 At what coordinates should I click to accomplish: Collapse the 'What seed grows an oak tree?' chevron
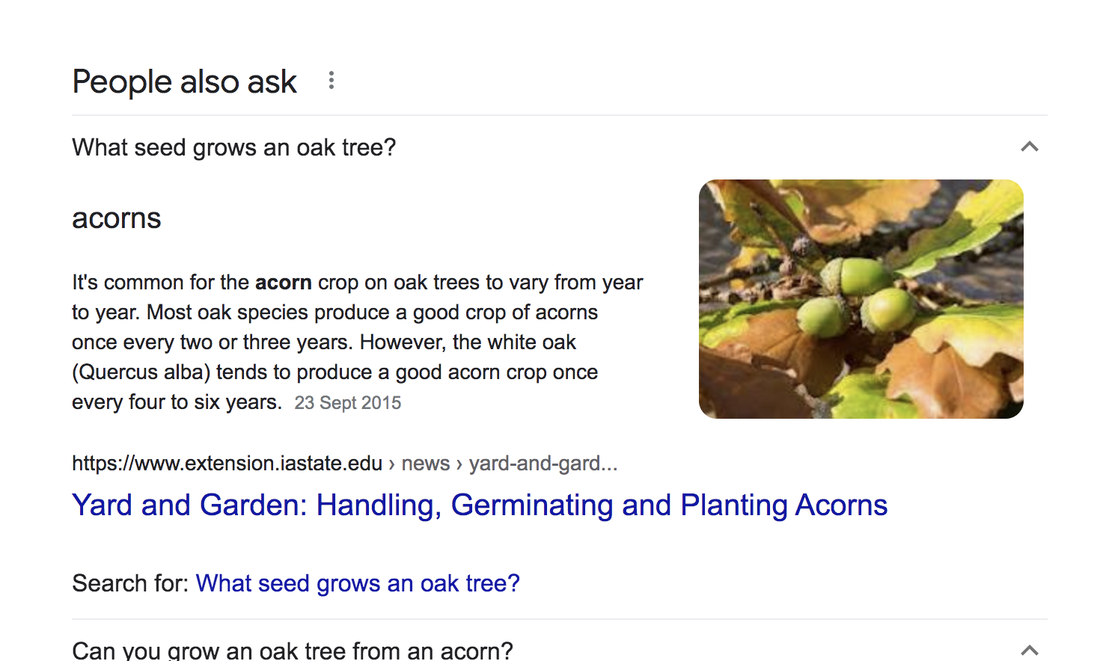[x=1029, y=147]
